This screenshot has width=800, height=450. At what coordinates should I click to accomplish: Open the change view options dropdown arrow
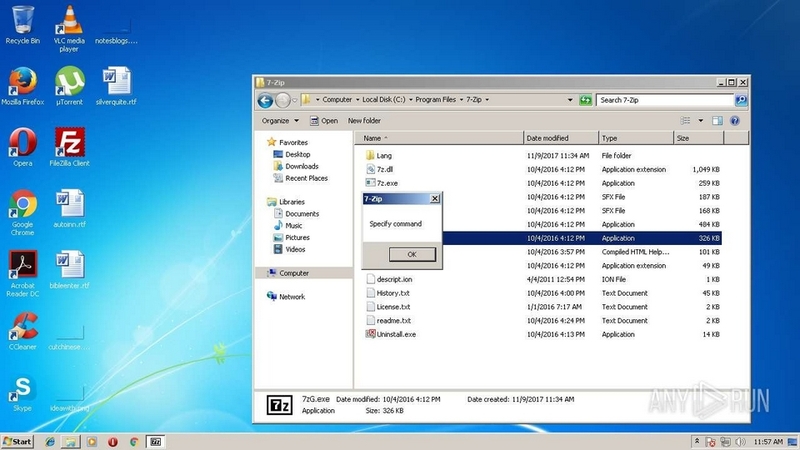pyautogui.click(x=701, y=121)
